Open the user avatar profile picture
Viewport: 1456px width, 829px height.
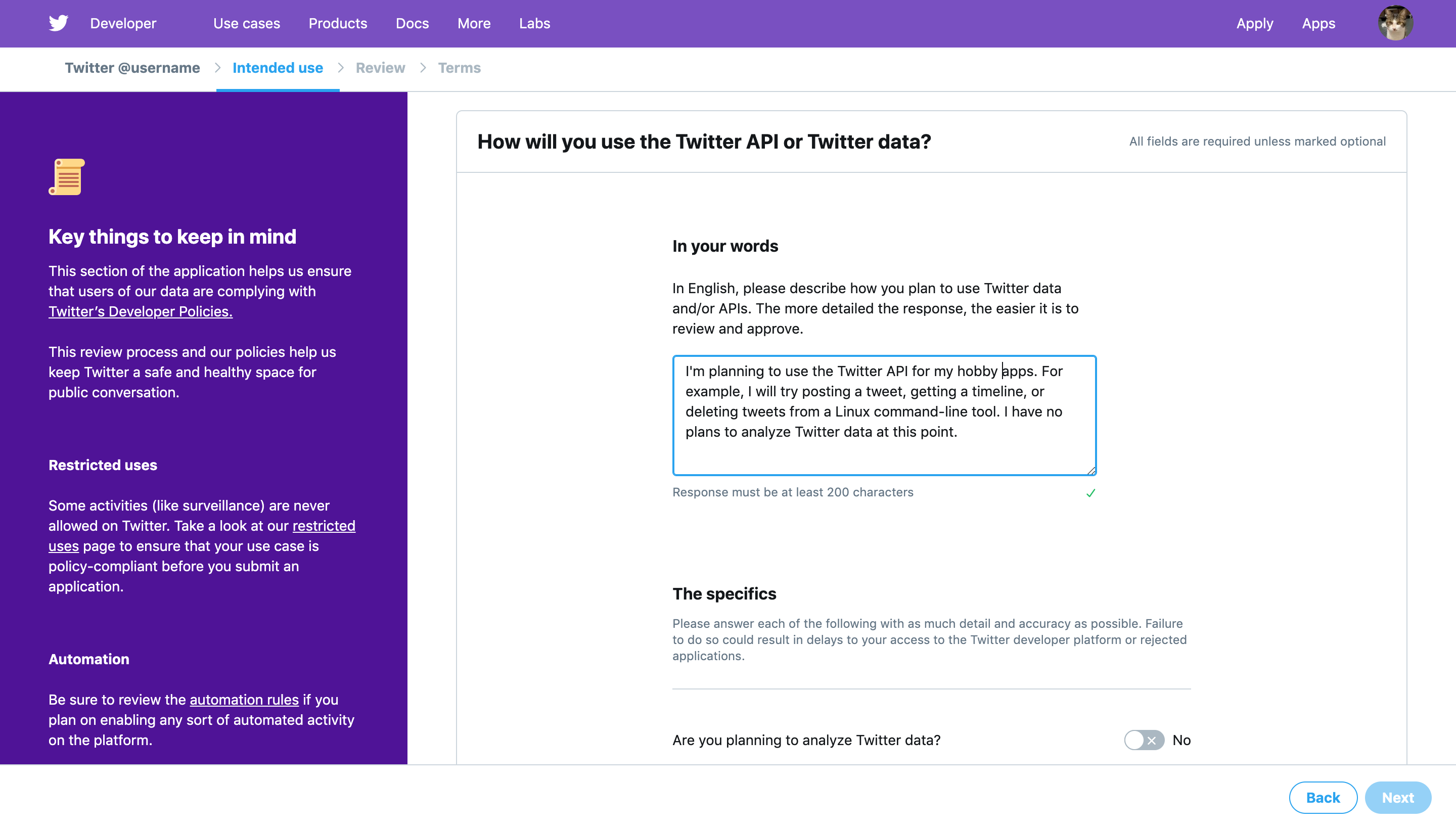(1395, 23)
